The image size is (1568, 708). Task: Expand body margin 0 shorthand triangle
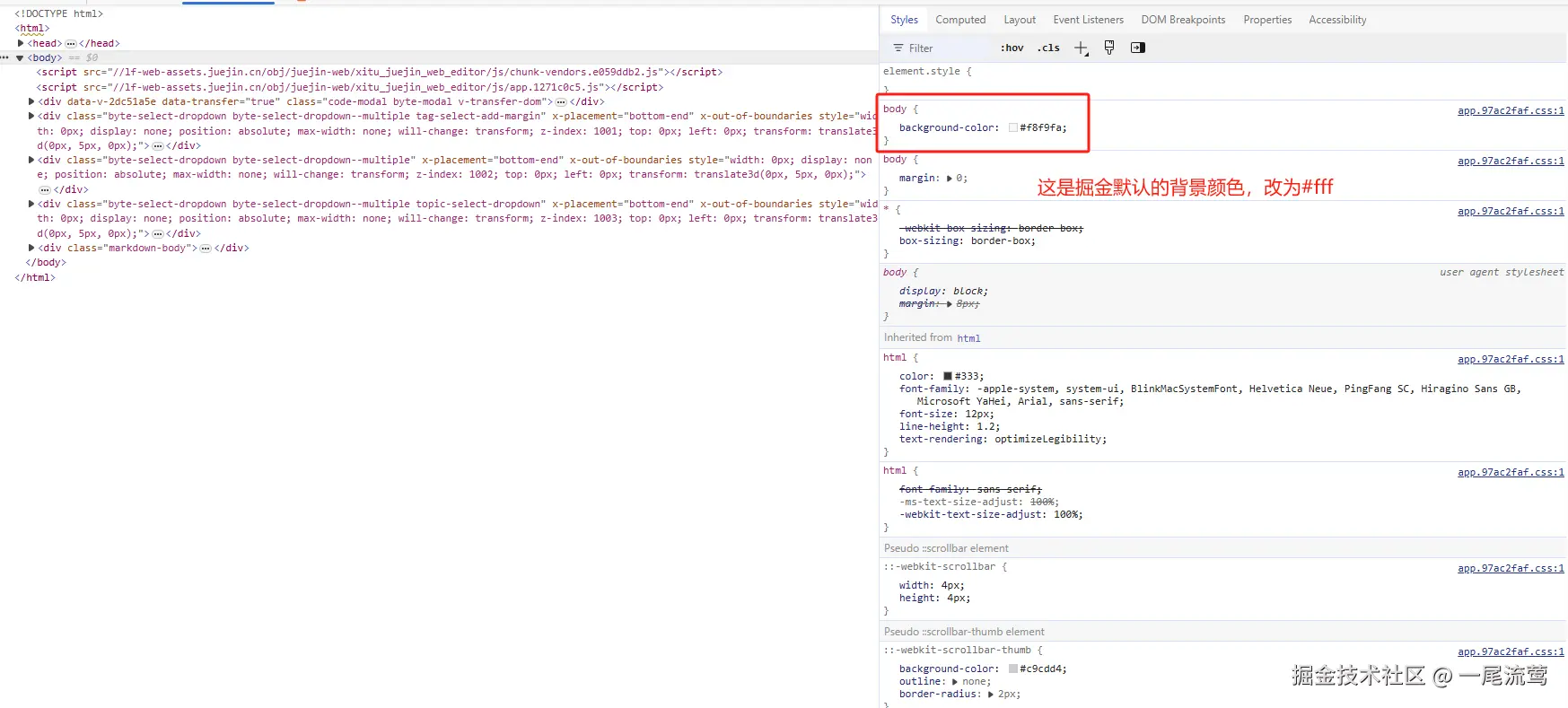pos(950,178)
